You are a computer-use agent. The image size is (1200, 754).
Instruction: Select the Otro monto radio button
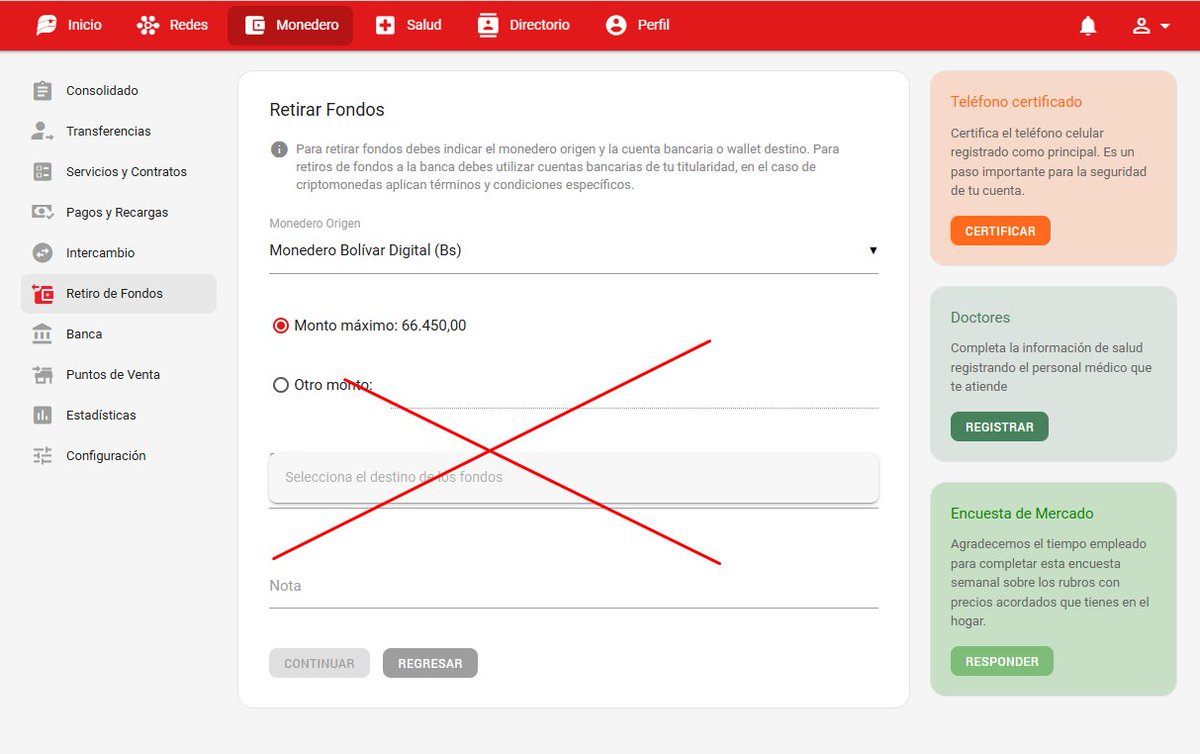pyautogui.click(x=281, y=385)
